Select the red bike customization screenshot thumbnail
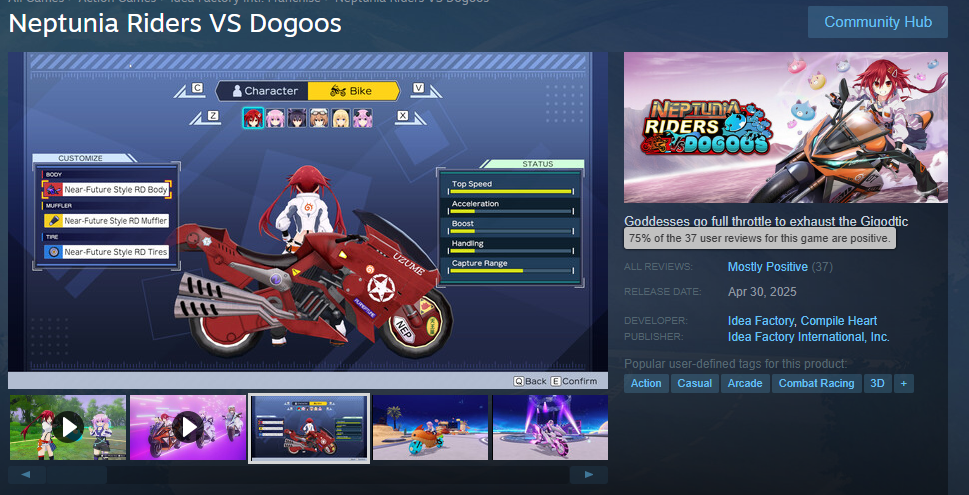The image size is (969, 495). tap(309, 428)
